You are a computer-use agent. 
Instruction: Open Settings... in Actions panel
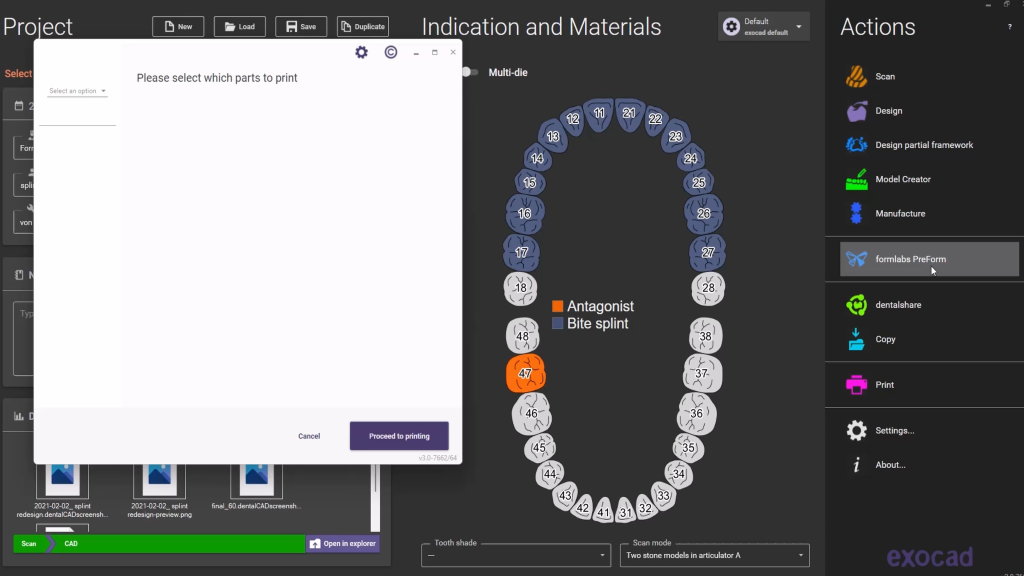point(894,431)
